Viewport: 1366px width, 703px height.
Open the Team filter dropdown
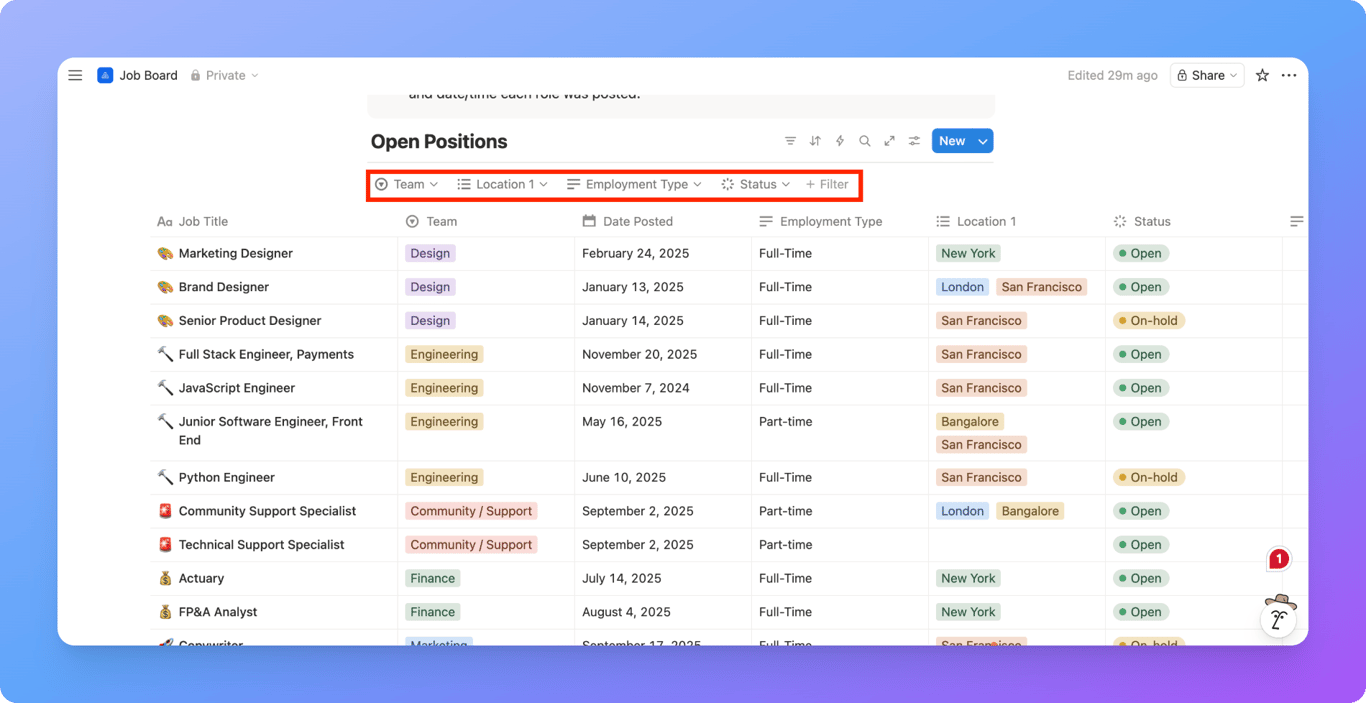(x=408, y=184)
